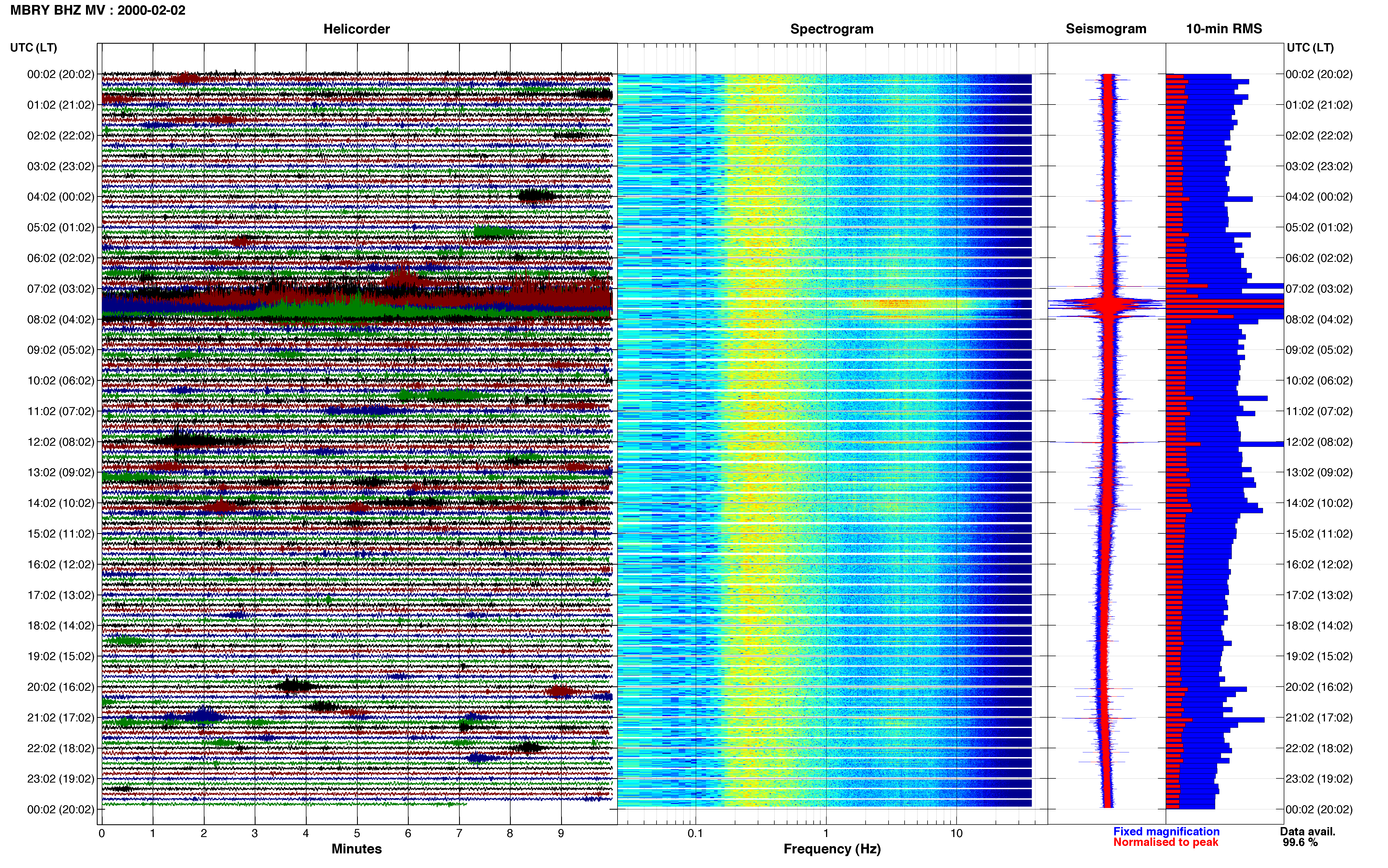
Task: Click the right 'UTC (LT)' axis label
Action: click(1310, 48)
